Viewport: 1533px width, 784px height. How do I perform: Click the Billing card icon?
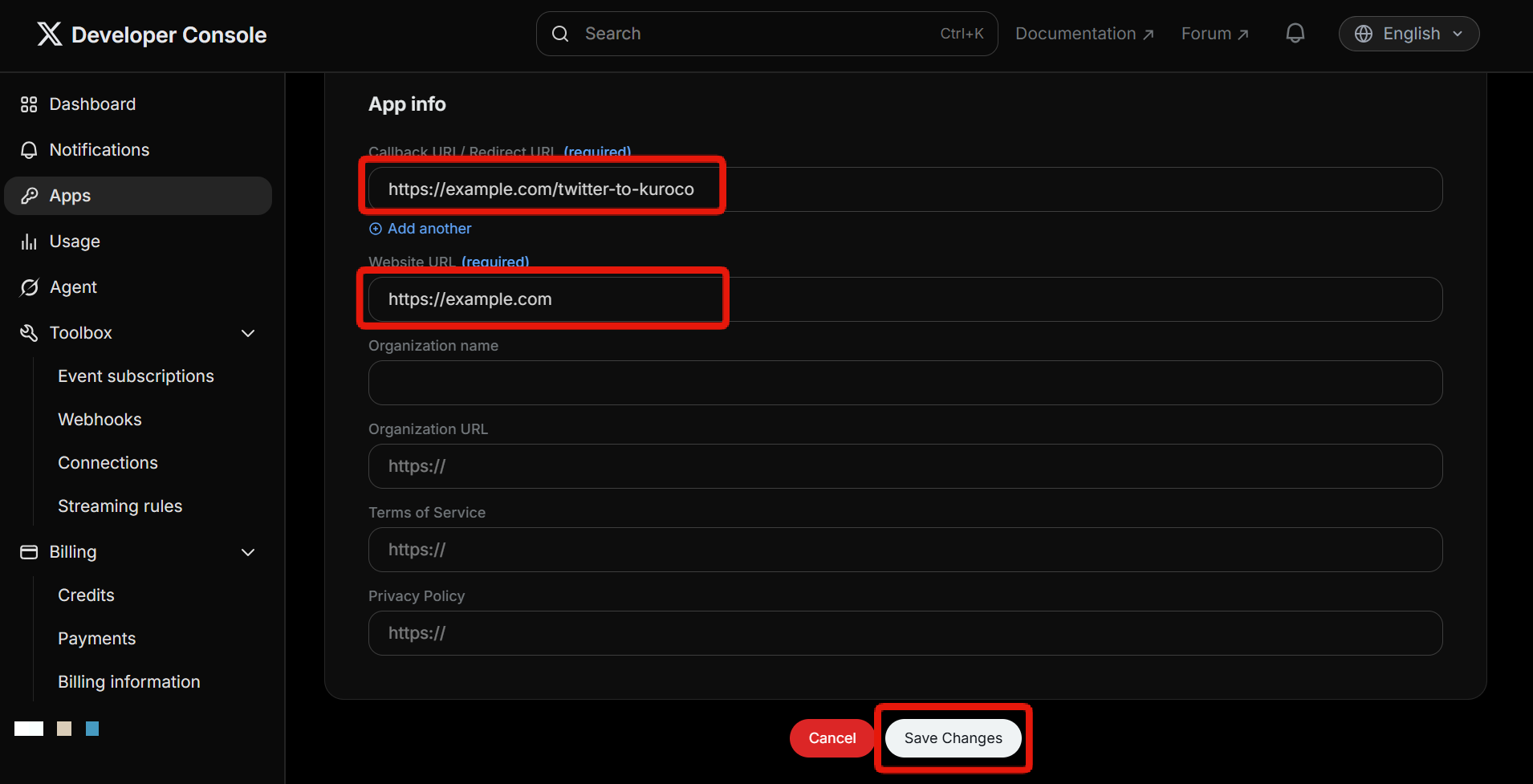coord(29,552)
